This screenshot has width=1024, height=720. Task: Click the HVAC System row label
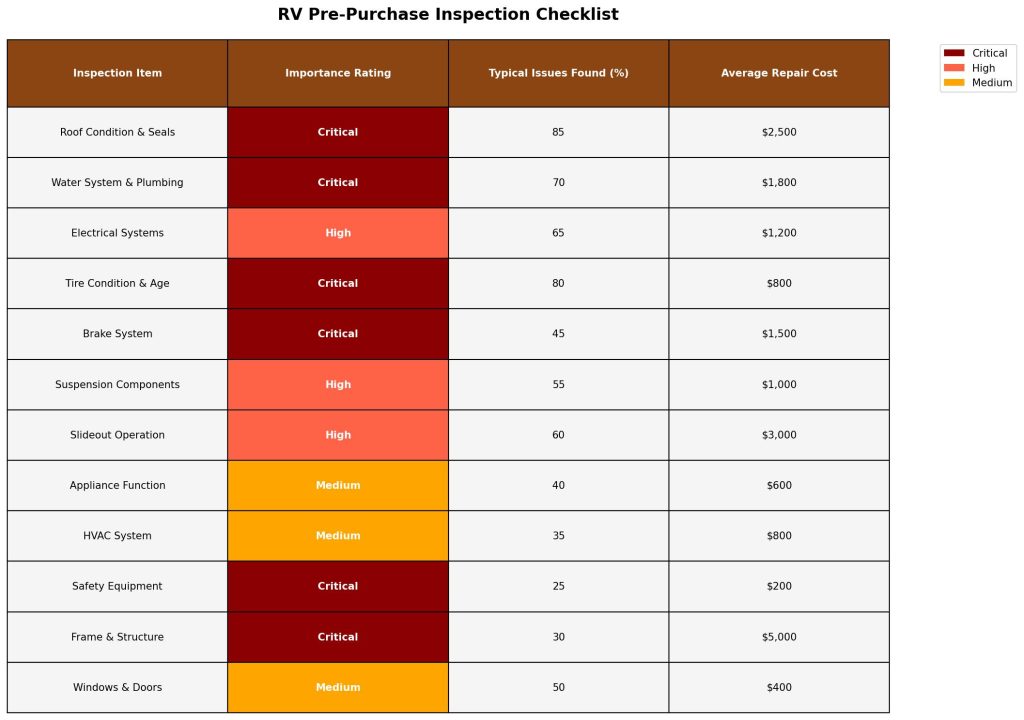point(117,536)
